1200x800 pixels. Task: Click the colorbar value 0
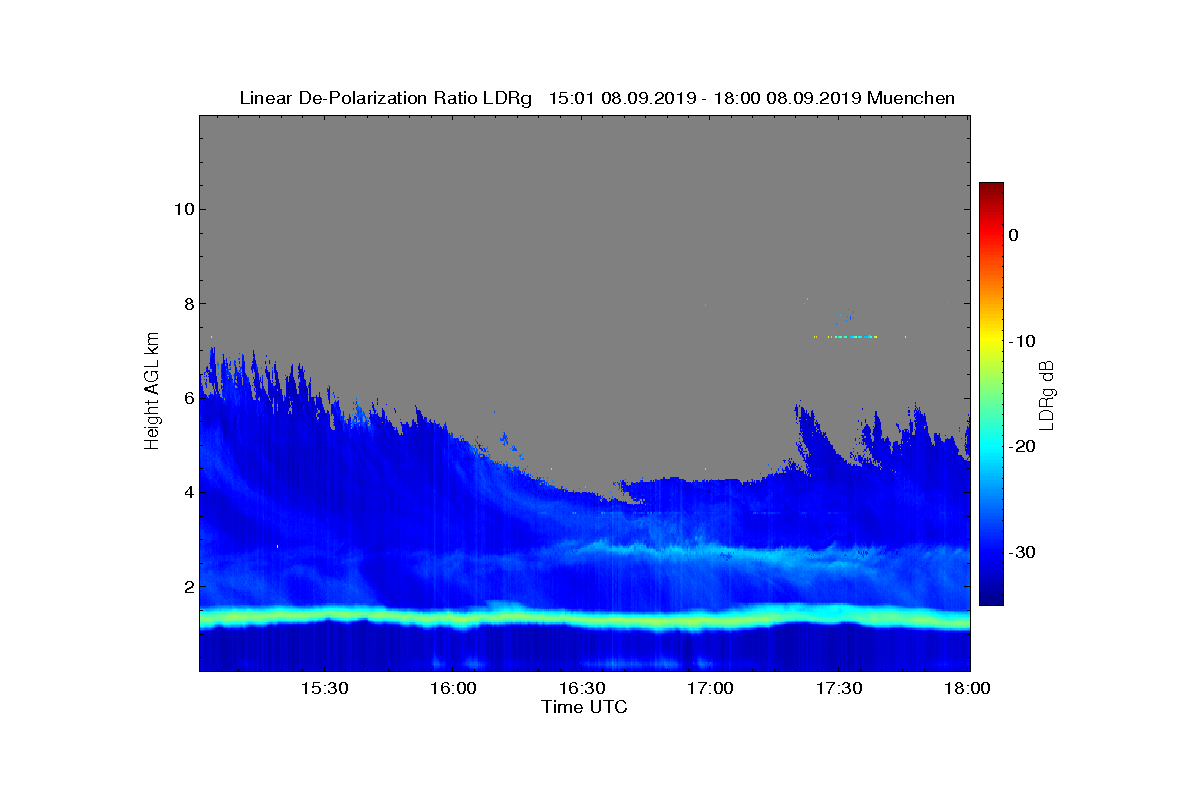point(1013,235)
